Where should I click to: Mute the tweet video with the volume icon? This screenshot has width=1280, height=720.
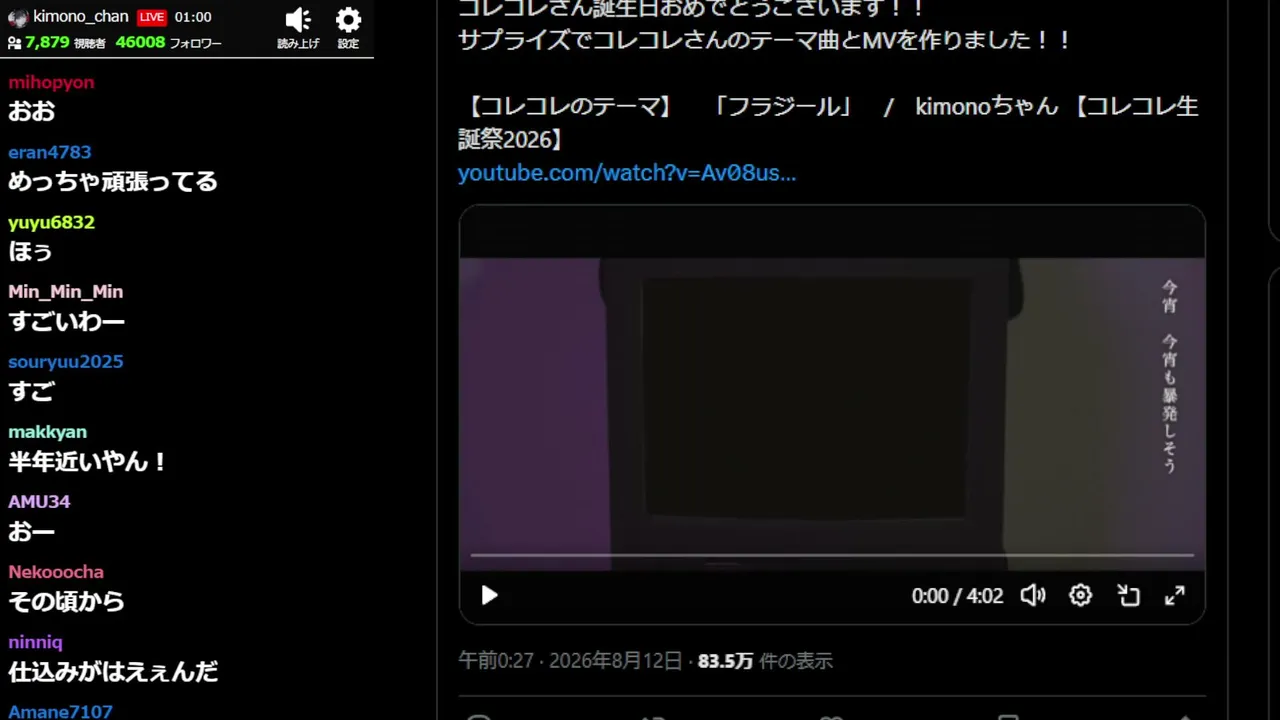(x=1033, y=596)
